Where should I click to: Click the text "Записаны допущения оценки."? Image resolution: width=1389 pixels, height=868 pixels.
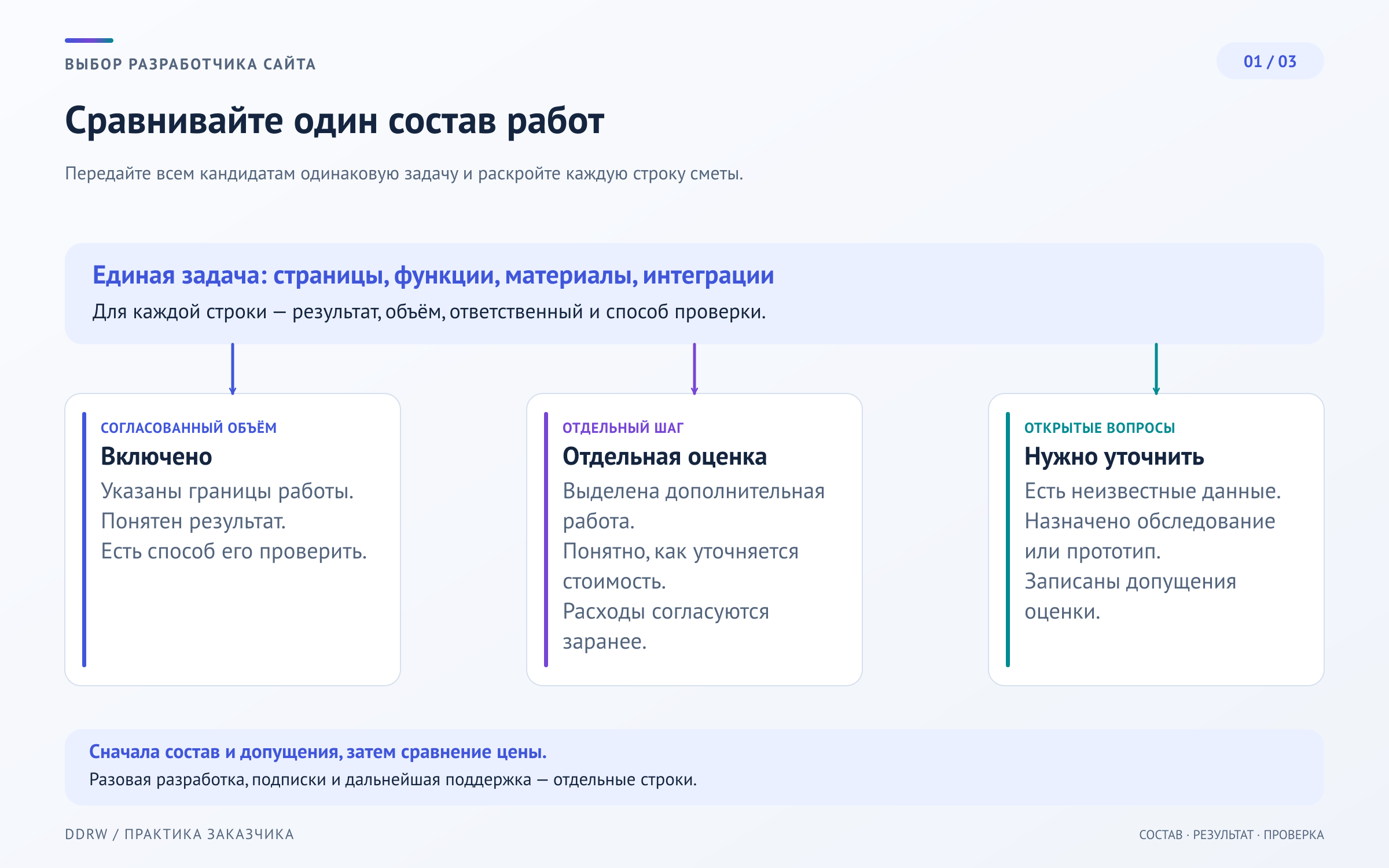pyautogui.click(x=1130, y=597)
